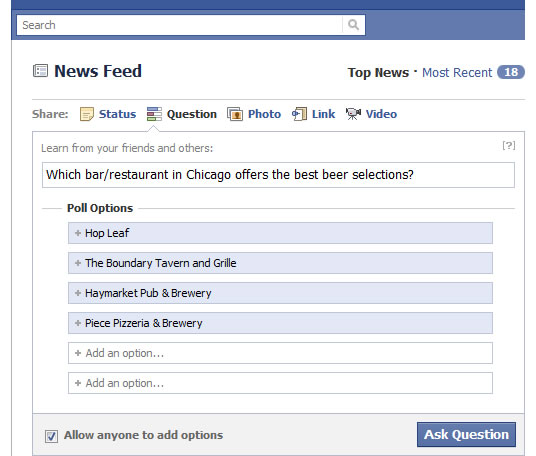Select the Link share icon

pyautogui.click(x=299, y=114)
